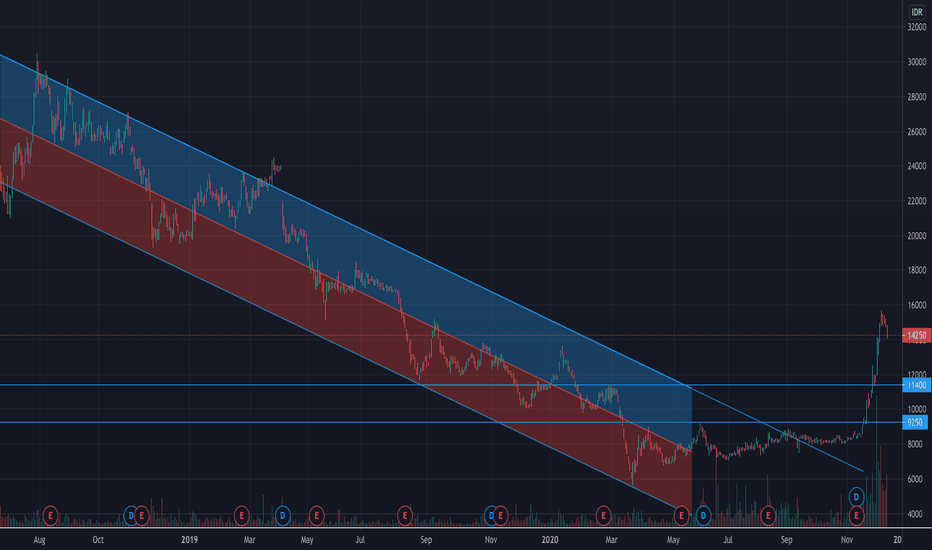Click the 30000 price axis value
This screenshot has height=550, width=932.
[917, 62]
